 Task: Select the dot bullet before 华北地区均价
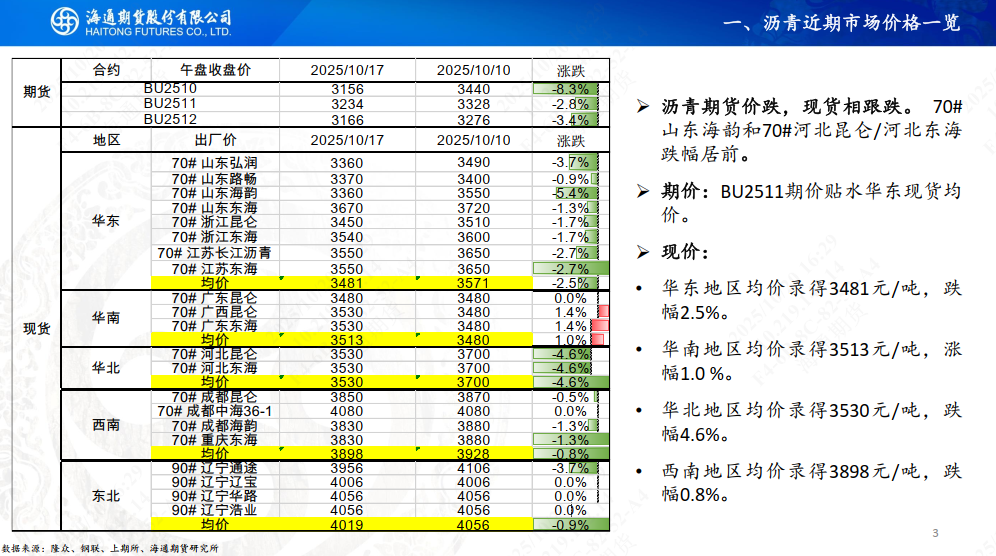coord(641,410)
